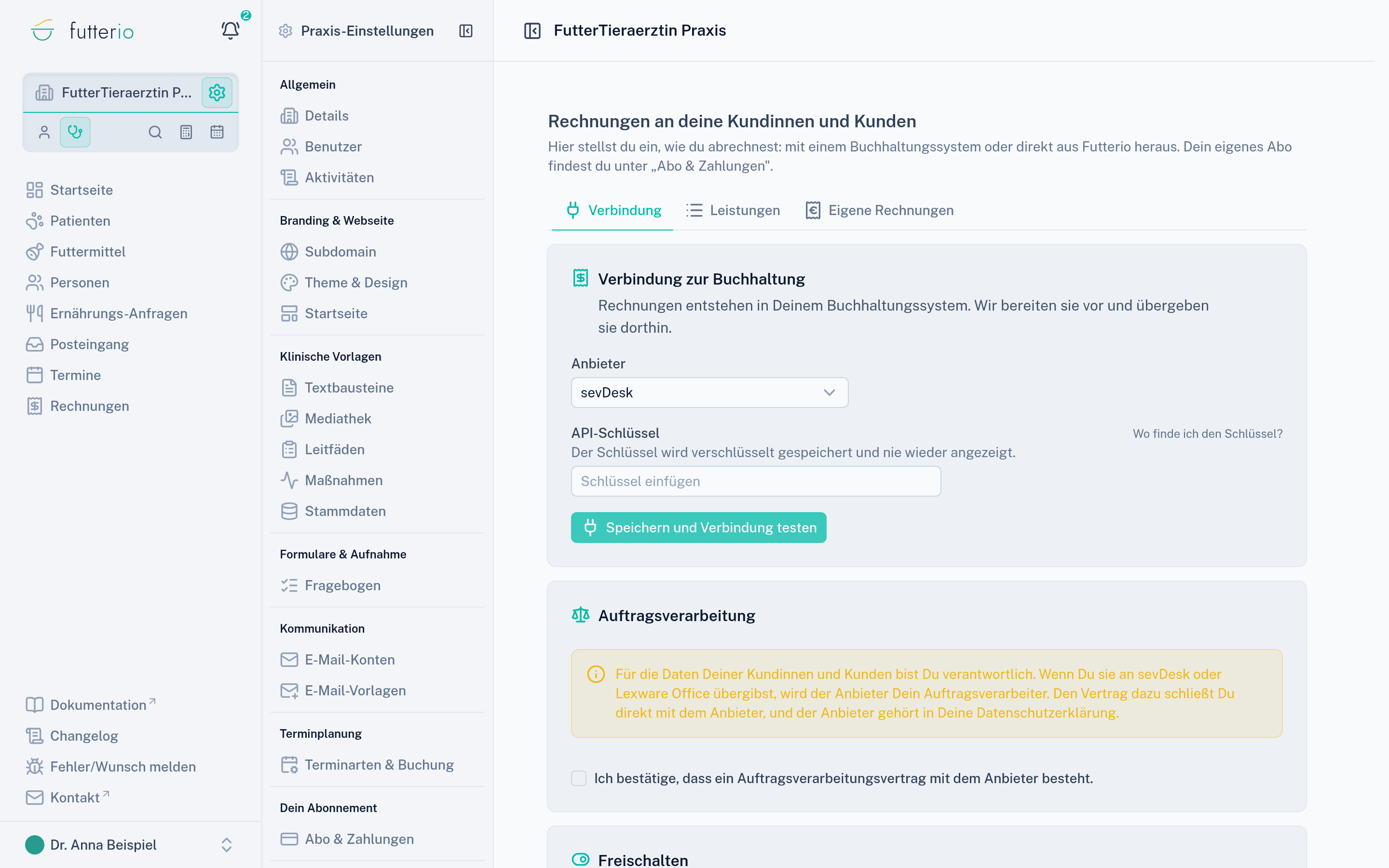Switch to the Eigene Rechnungen tab
The image size is (1389, 868).
879,211
